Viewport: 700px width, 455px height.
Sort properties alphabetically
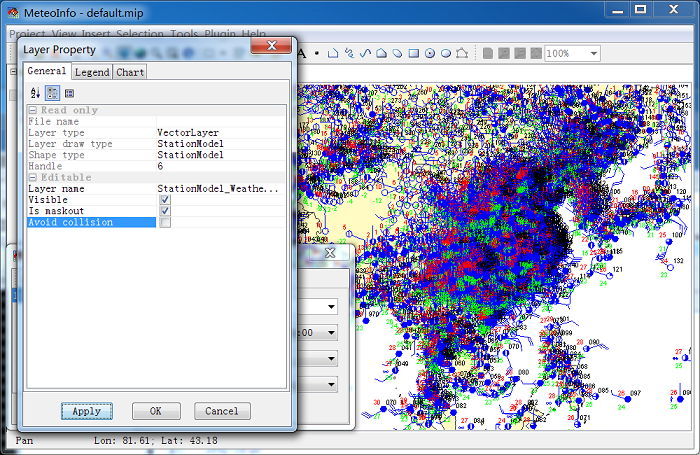pos(35,93)
